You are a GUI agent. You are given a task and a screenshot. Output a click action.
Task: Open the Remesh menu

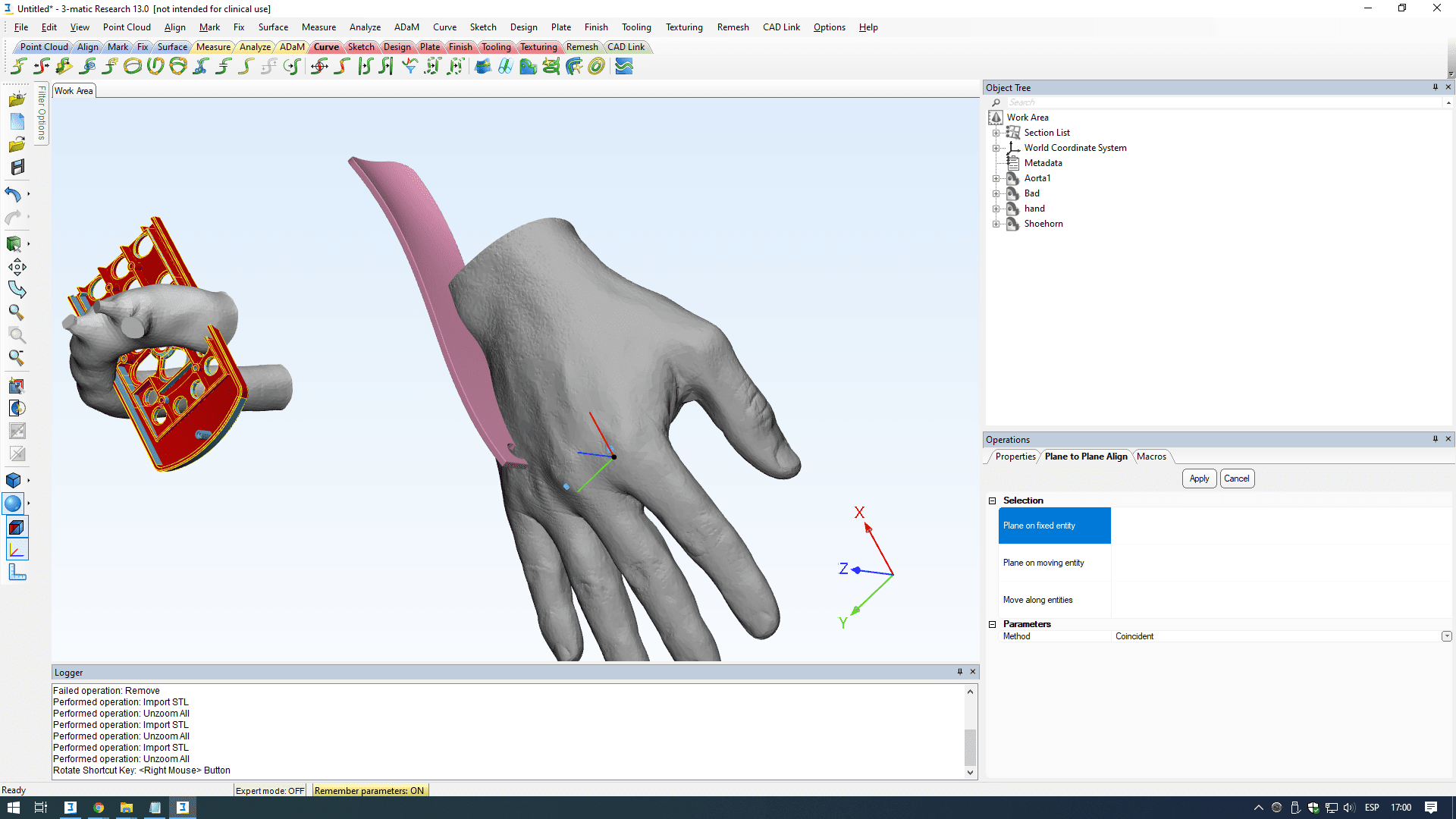click(733, 27)
